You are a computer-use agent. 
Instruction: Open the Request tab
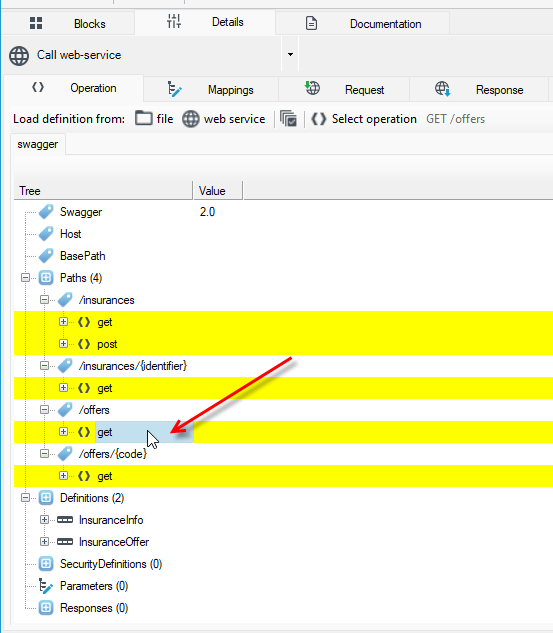(344, 90)
